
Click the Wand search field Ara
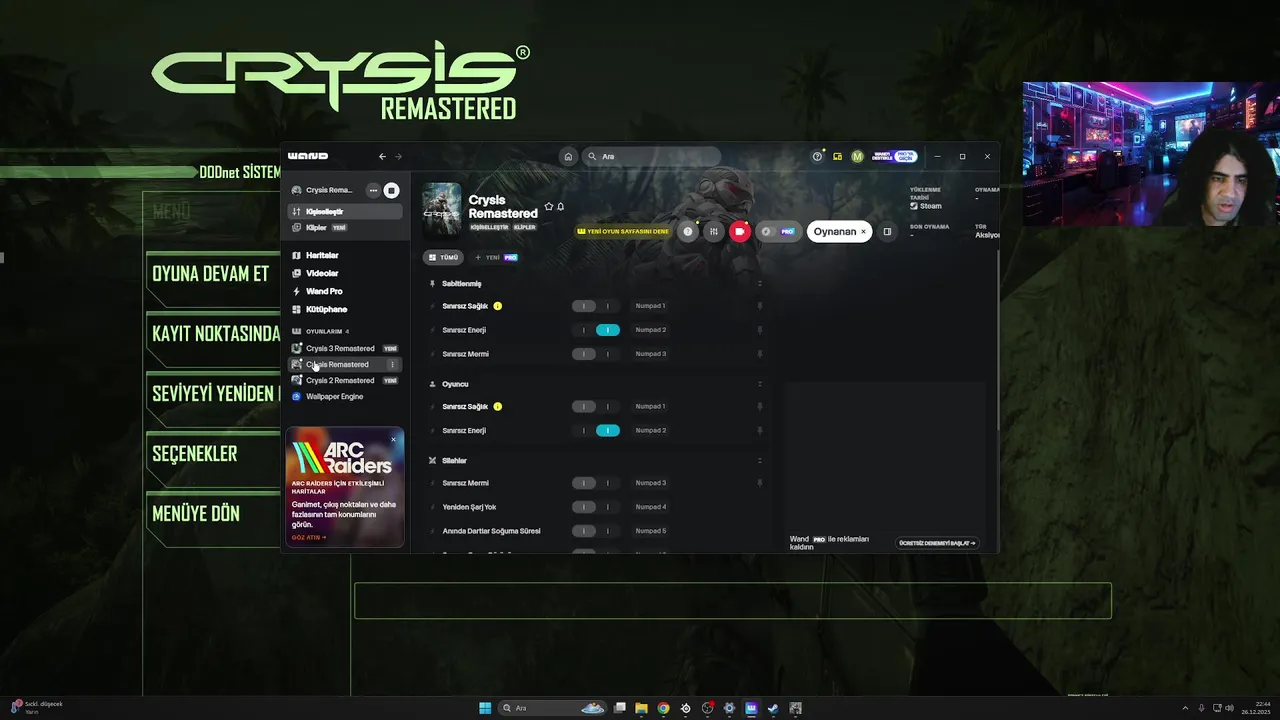651,156
